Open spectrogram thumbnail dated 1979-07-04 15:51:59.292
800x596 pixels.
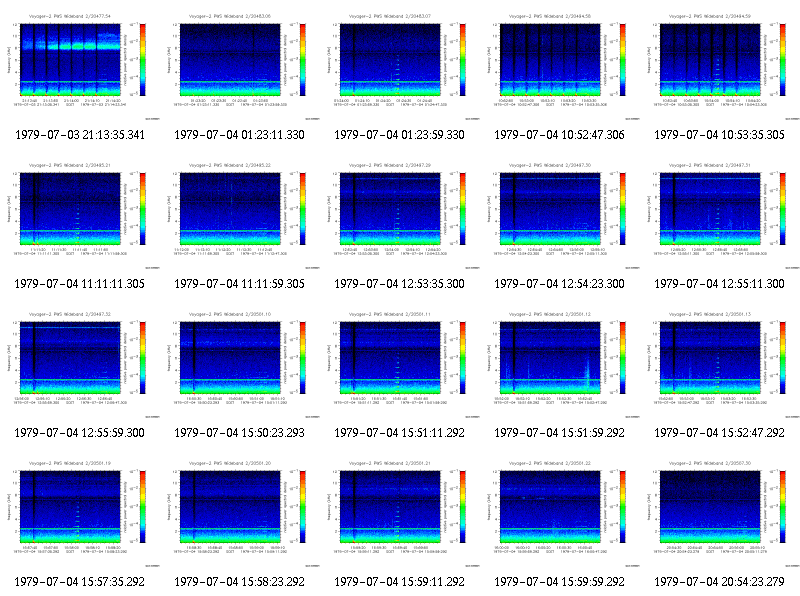tap(560, 364)
